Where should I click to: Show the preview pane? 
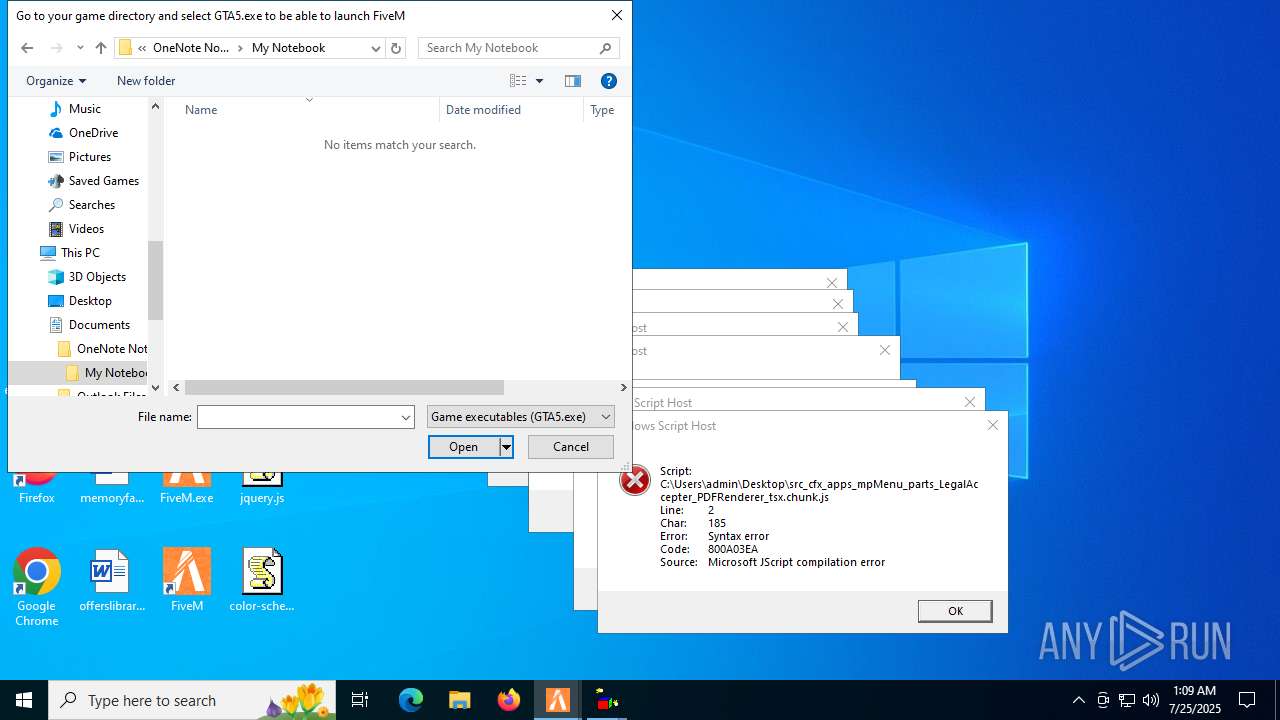pos(573,81)
